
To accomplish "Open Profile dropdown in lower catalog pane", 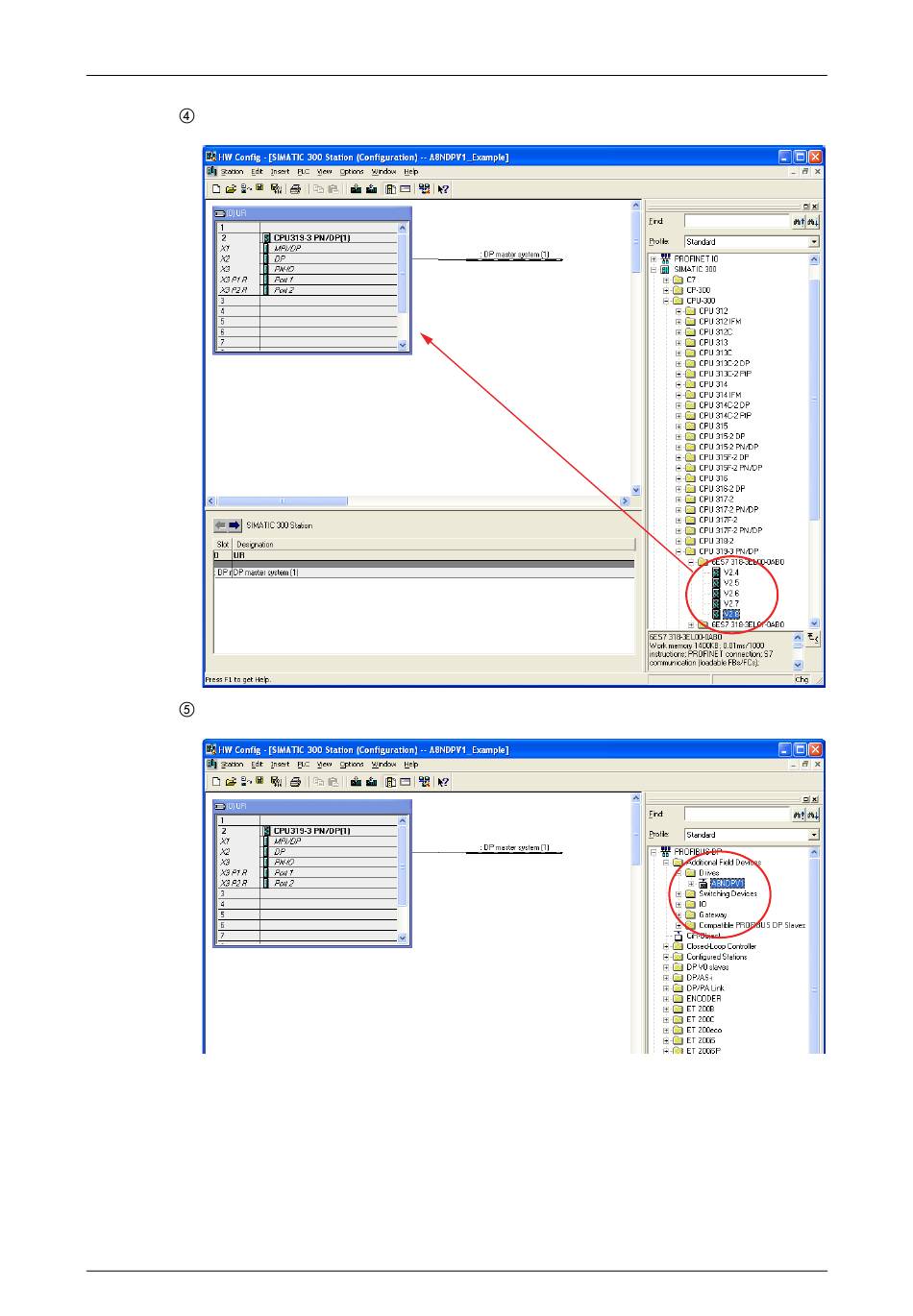I will [x=814, y=835].
